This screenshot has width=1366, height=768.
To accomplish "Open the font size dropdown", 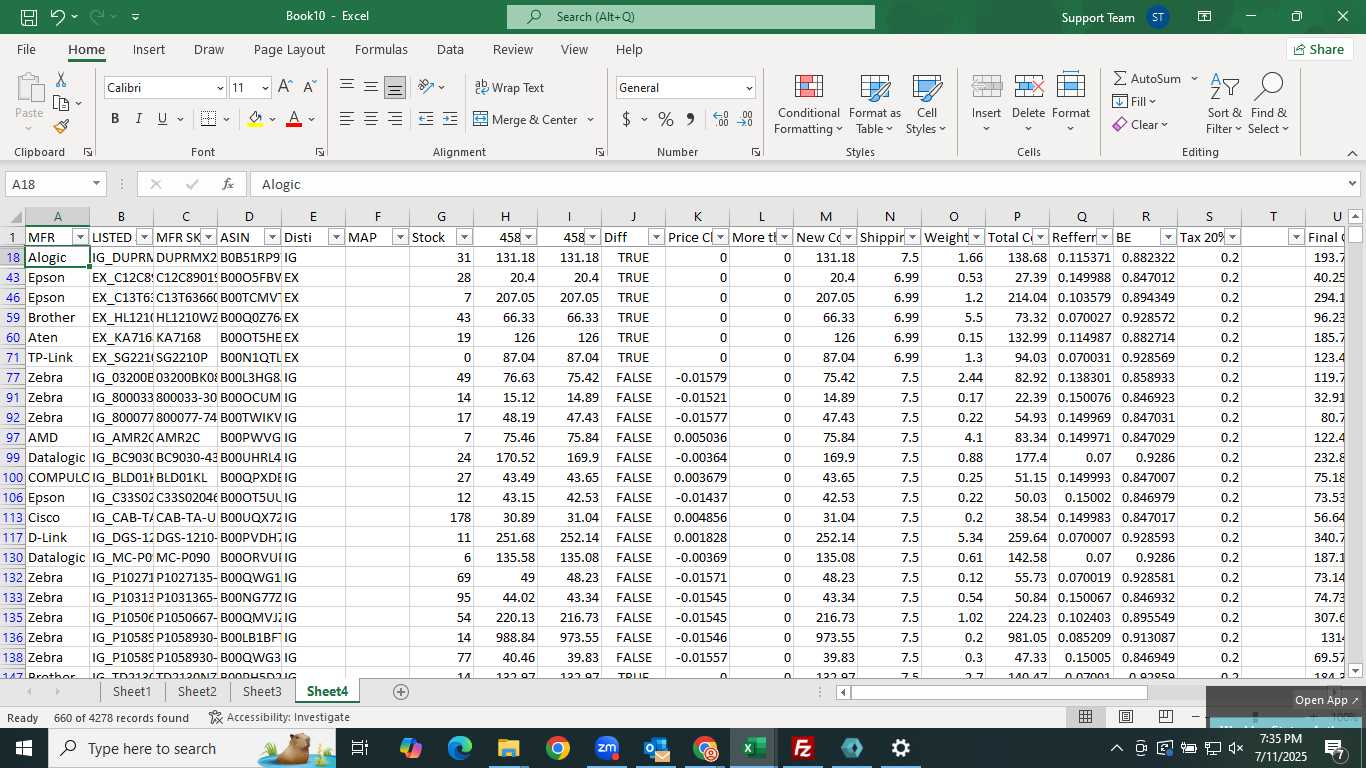I will coord(265,88).
